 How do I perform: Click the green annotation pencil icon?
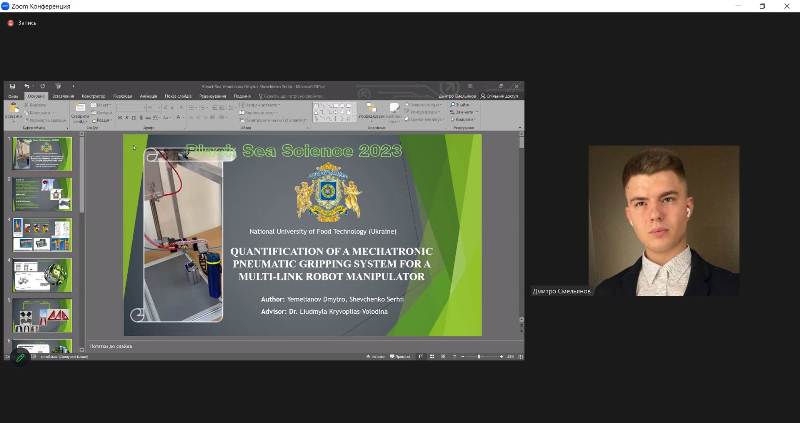19,356
